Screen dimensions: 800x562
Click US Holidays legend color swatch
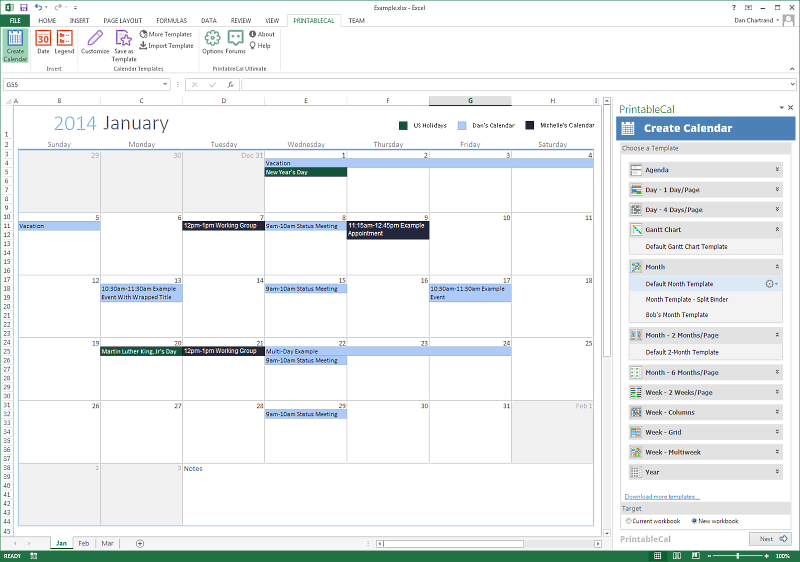click(403, 125)
